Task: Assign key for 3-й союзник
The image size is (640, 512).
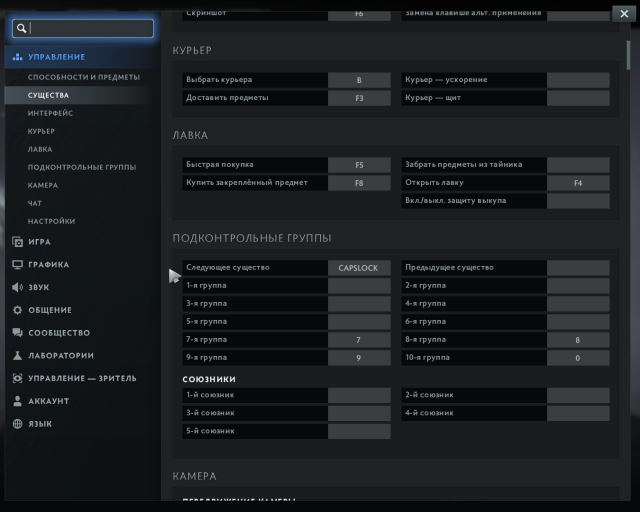Action: click(359, 413)
